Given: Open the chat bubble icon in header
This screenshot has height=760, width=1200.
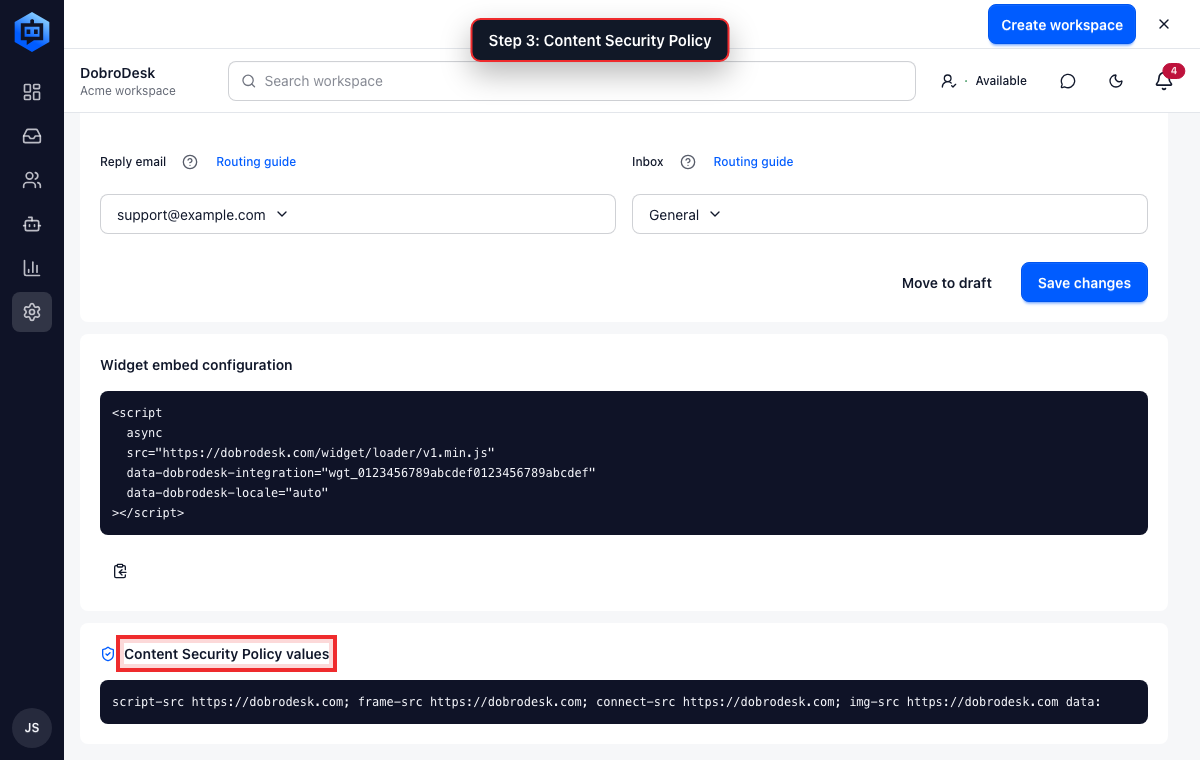Looking at the screenshot, I should (1068, 81).
